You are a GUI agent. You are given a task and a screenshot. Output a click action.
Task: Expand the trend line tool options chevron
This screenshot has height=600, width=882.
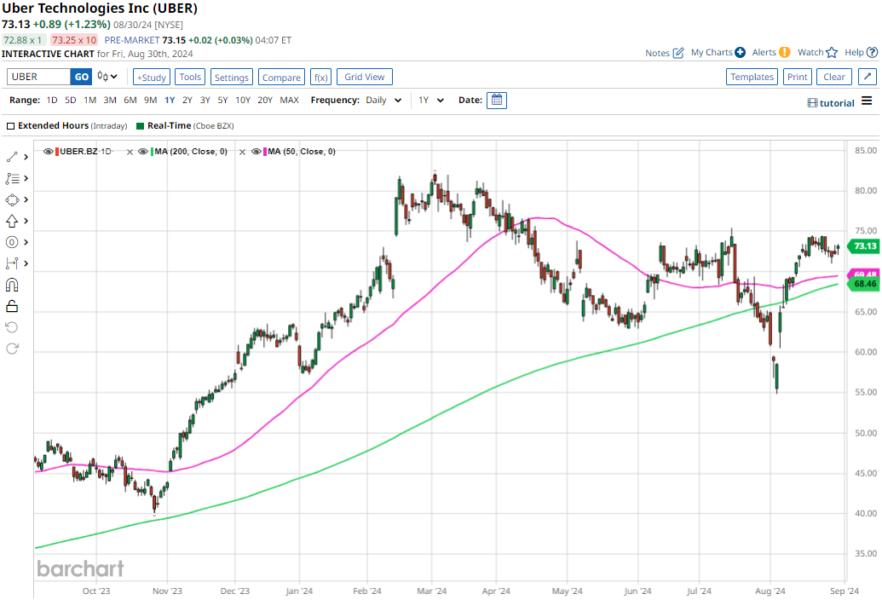point(26,157)
